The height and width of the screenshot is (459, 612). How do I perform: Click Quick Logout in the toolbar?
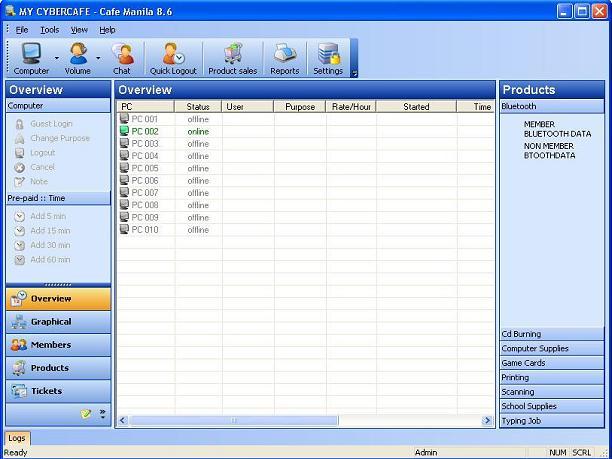pos(173,59)
